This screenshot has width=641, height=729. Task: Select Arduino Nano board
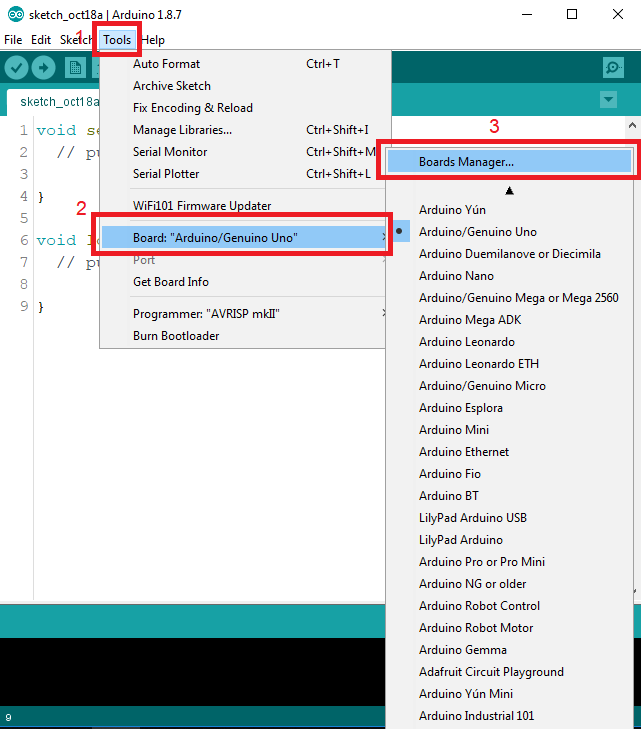tap(509, 276)
